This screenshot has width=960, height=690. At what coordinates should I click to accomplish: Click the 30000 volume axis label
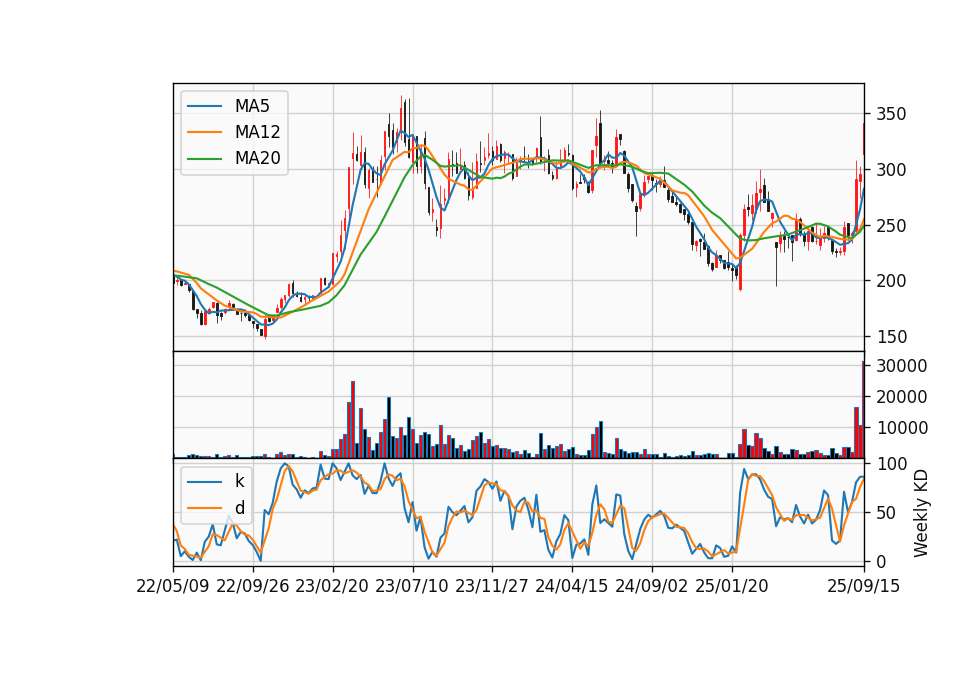coord(901,366)
